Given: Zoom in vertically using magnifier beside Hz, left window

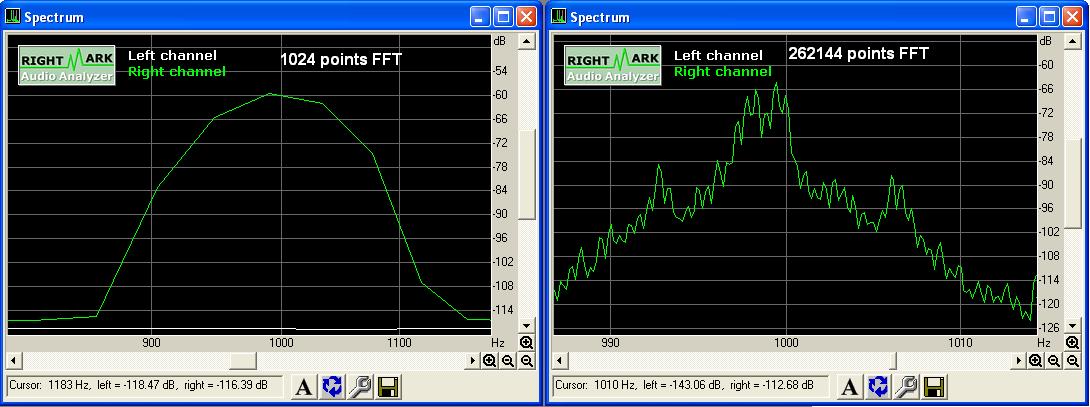Looking at the screenshot, I should pyautogui.click(x=526, y=342).
